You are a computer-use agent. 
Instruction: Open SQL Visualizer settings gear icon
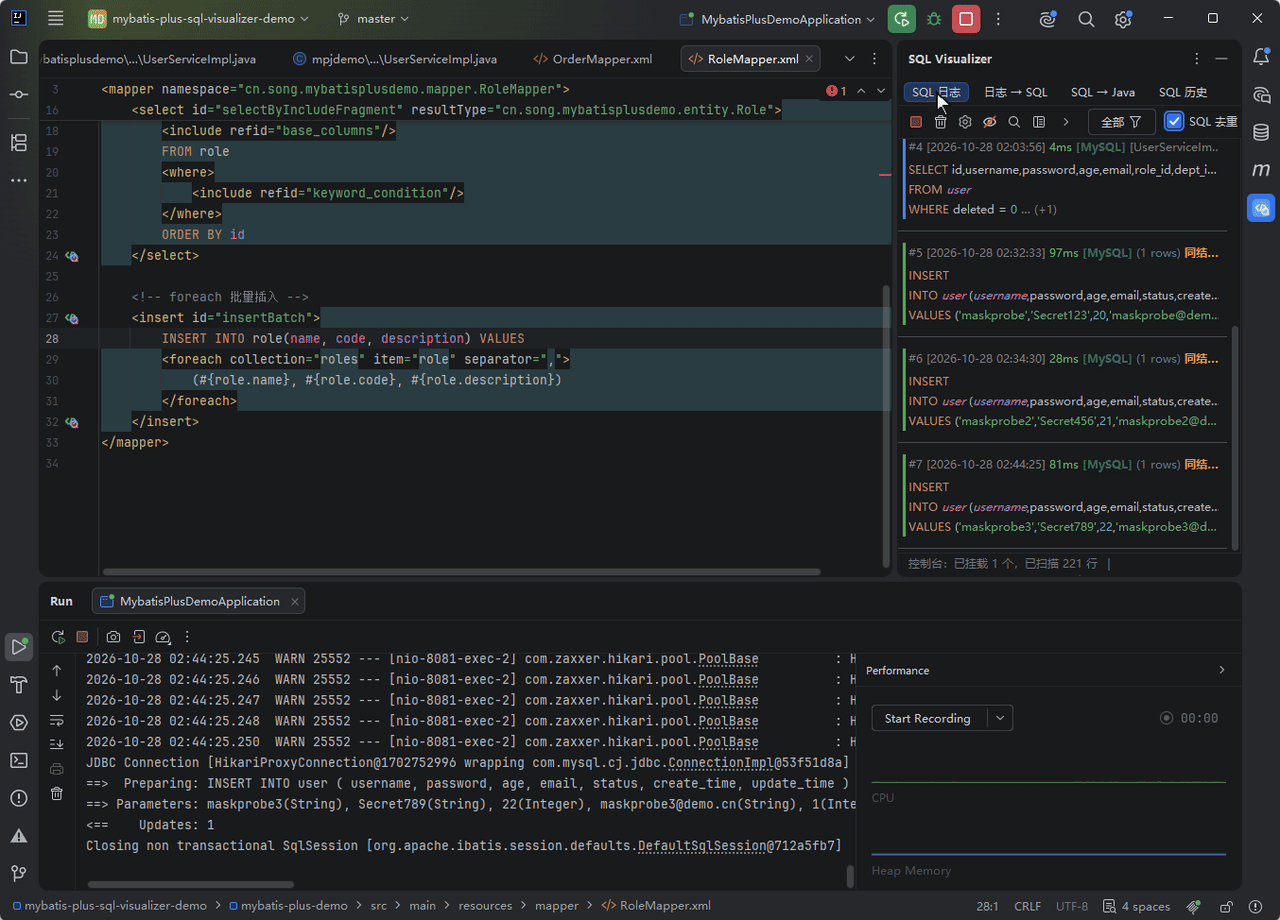(x=965, y=122)
